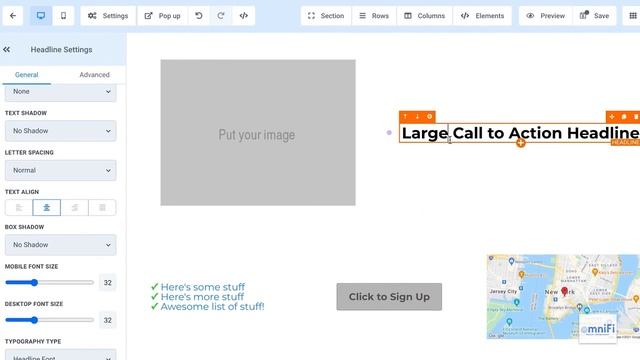
Task: Adjust the Mobile Font Size slider
Action: [49, 282]
